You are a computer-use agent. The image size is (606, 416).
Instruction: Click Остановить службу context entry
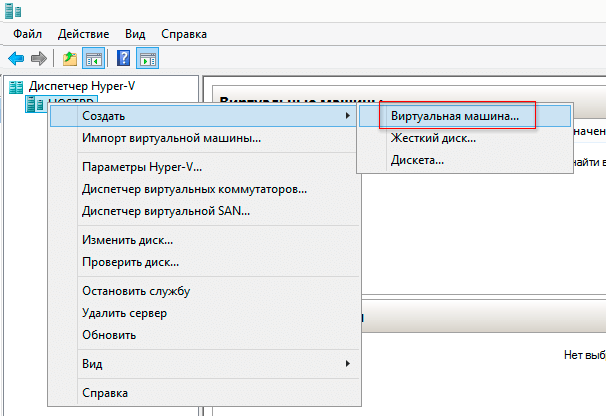[205, 291]
